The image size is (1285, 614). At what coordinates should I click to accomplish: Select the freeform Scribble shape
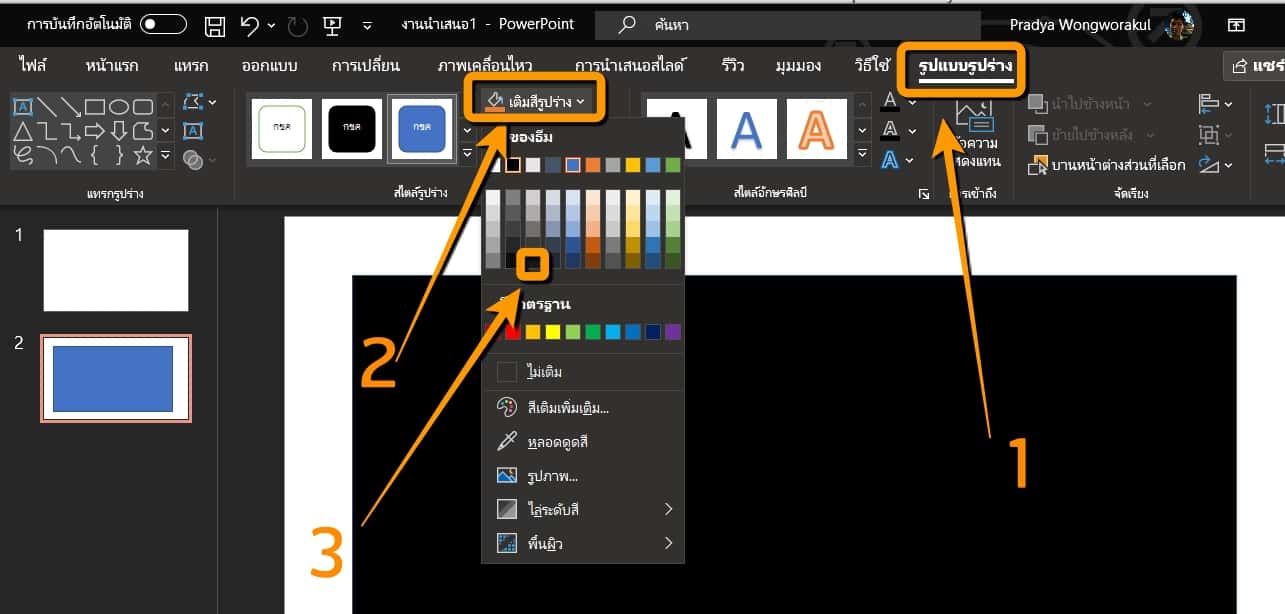[22, 155]
